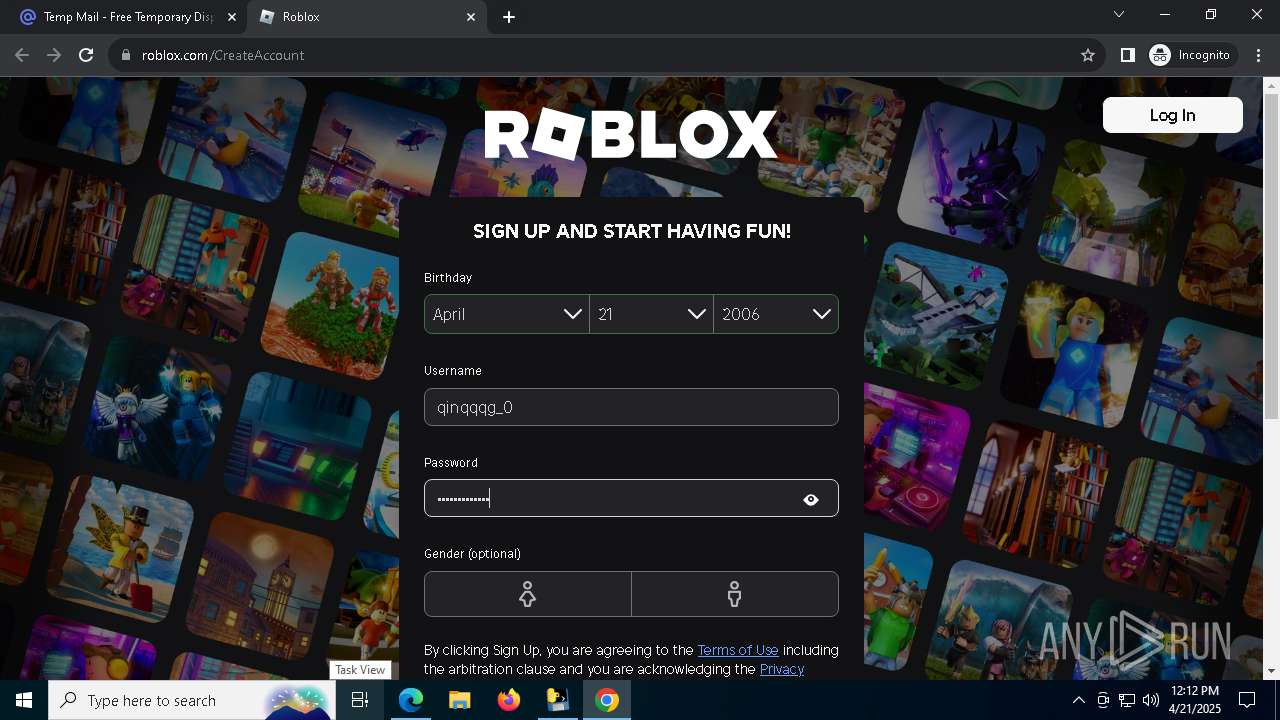Launch Microsoft Edge from taskbar

(x=411, y=700)
